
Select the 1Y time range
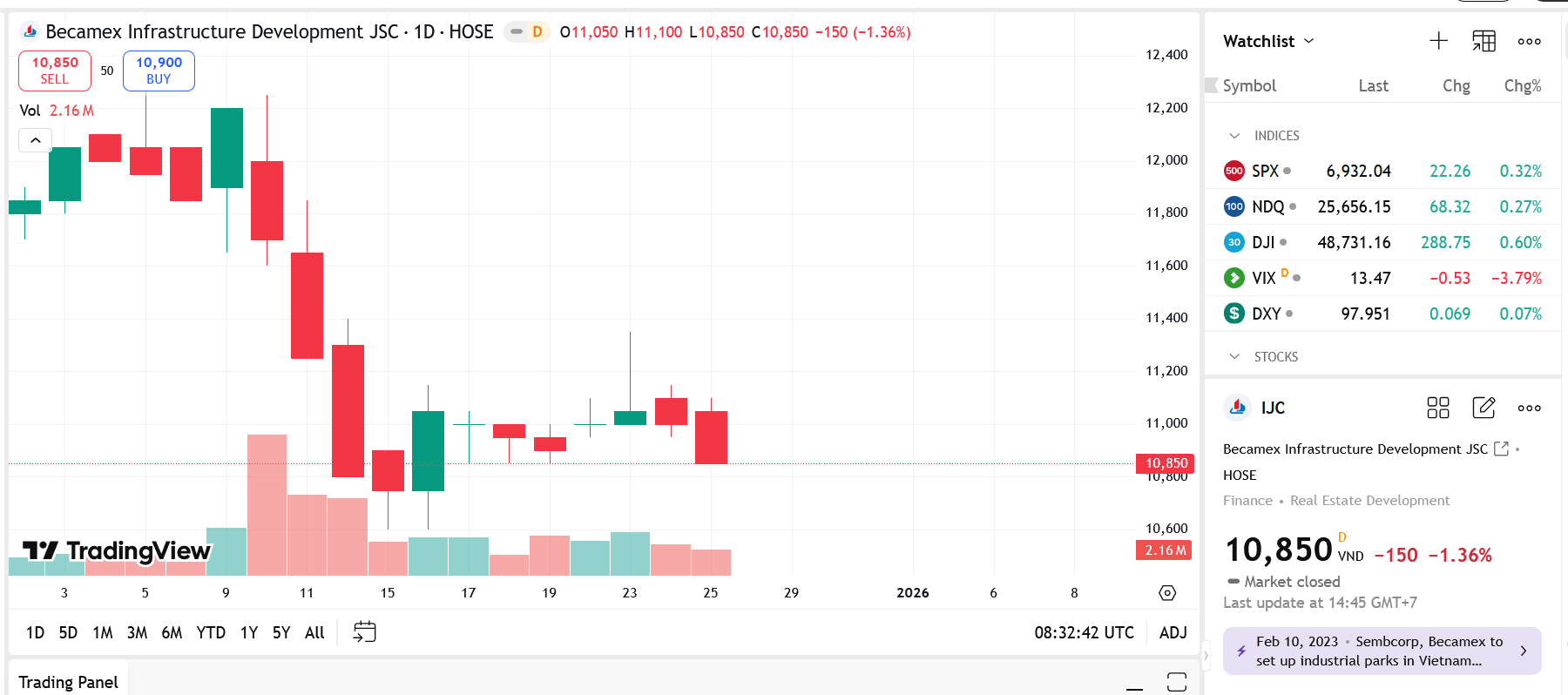coord(249,632)
